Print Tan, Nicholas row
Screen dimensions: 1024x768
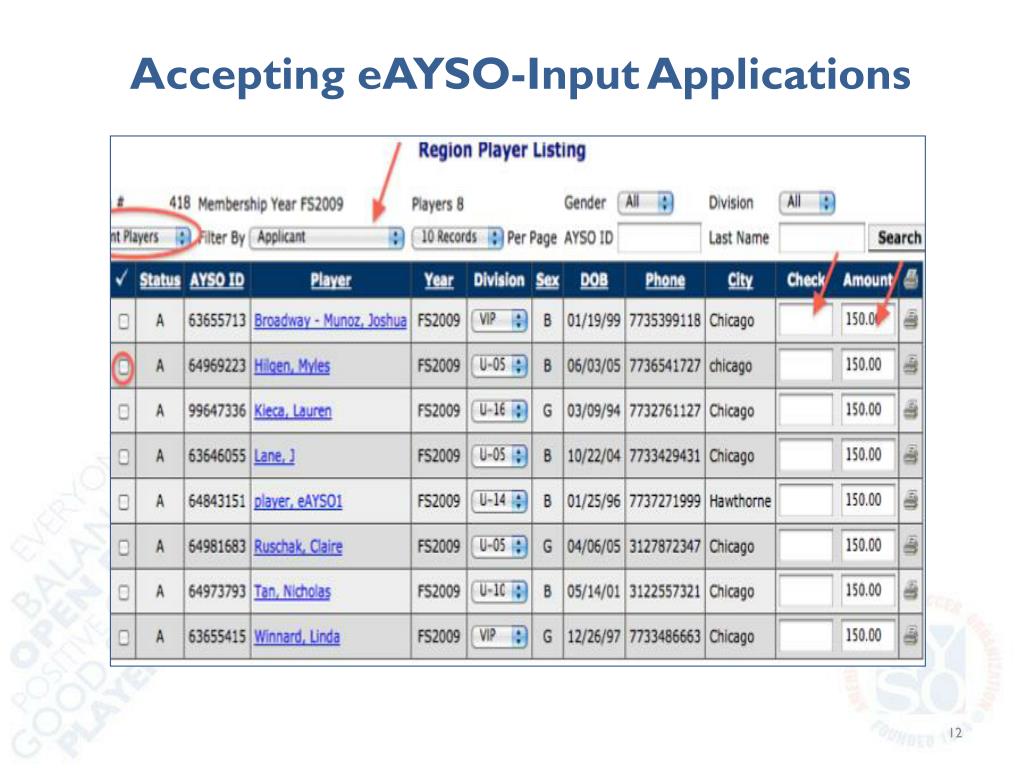tap(911, 591)
